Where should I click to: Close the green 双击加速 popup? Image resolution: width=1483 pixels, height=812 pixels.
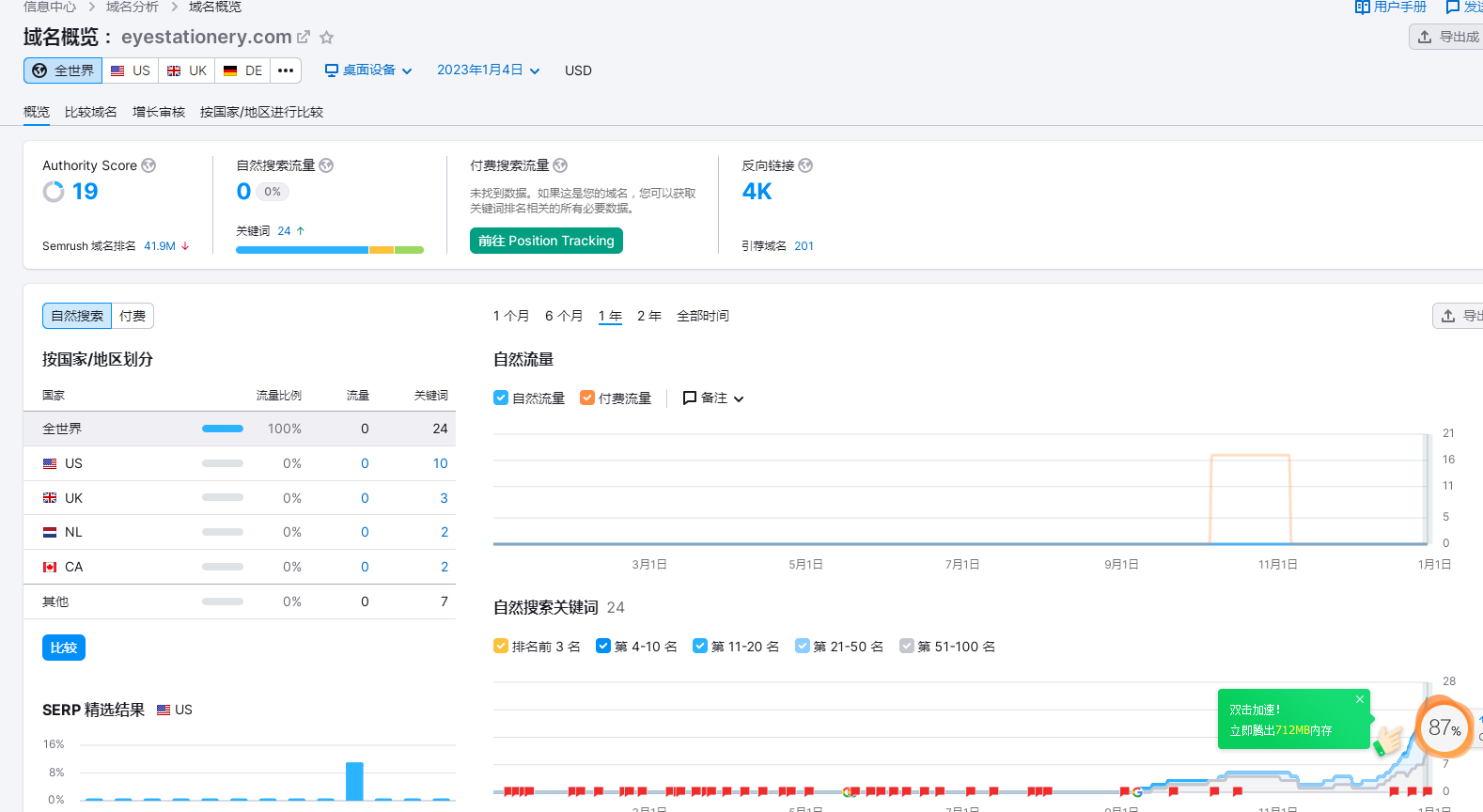click(1359, 699)
